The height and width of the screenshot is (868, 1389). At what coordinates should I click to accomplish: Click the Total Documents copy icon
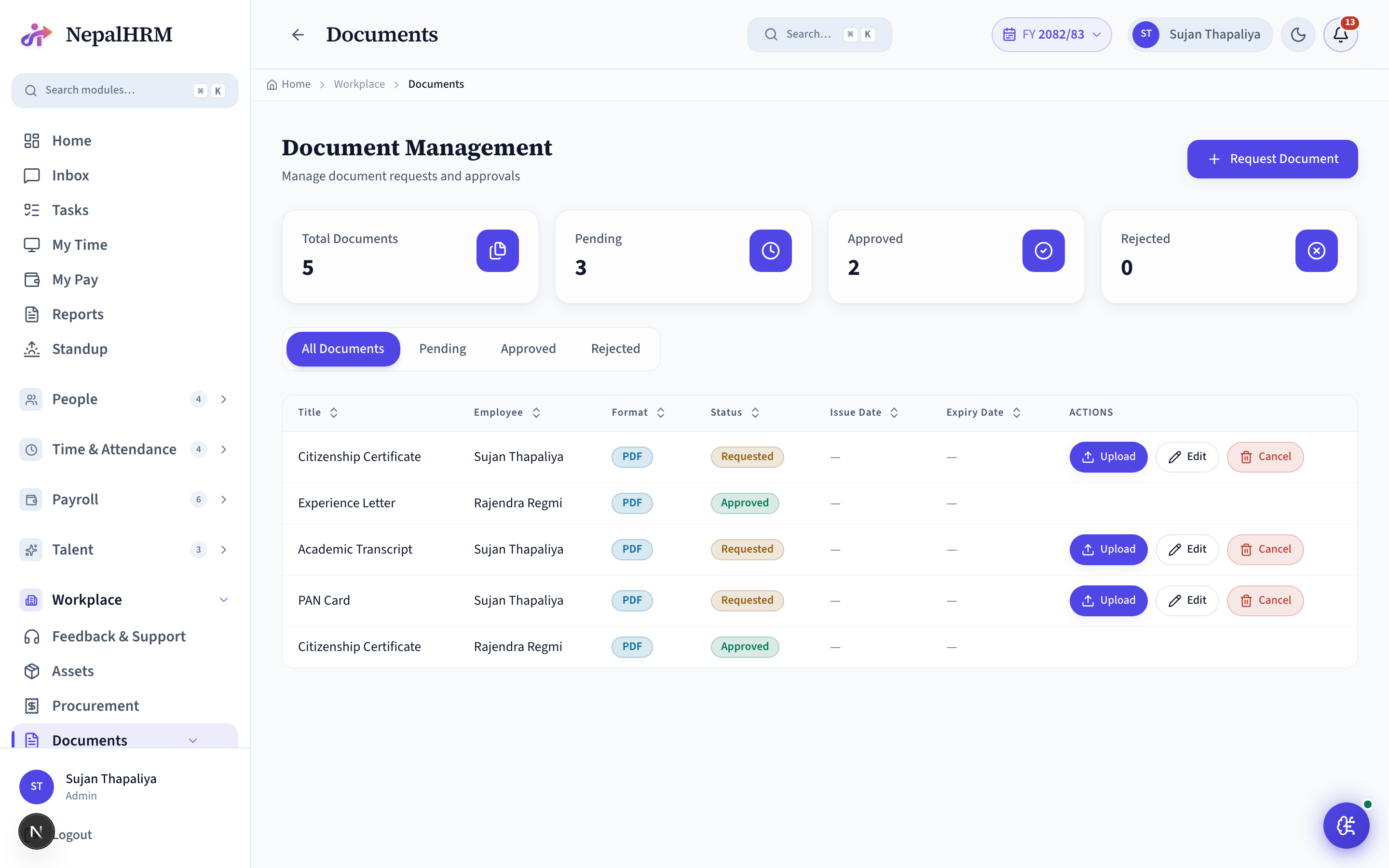(497, 251)
